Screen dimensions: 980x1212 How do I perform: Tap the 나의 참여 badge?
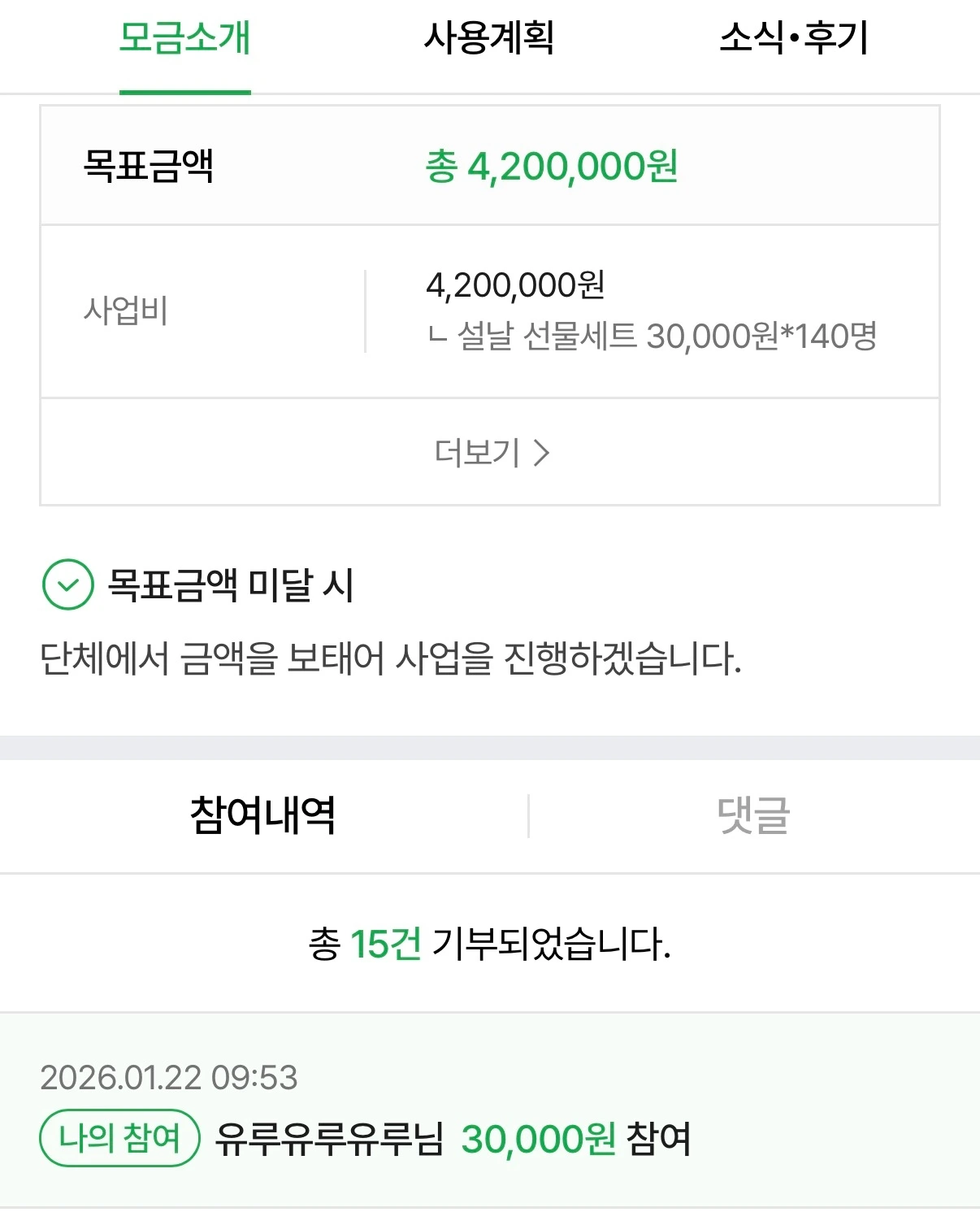coord(119,1138)
